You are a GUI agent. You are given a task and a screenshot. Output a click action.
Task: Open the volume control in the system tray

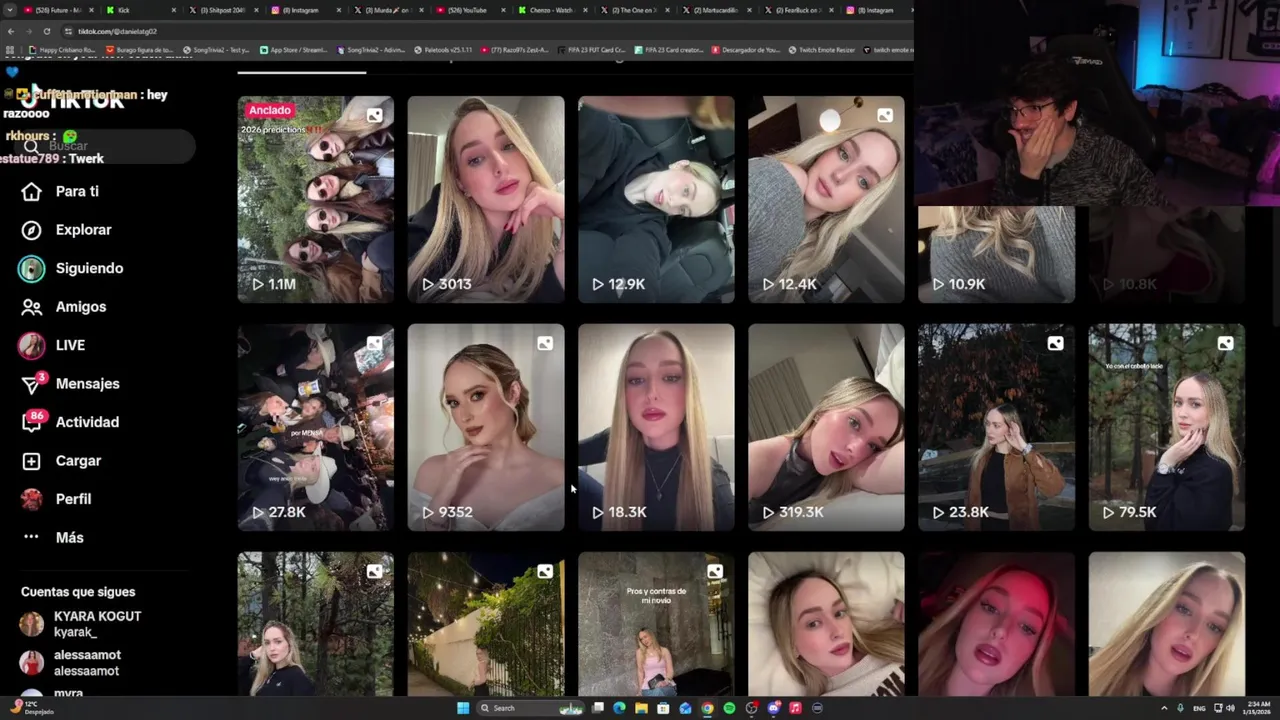click(x=1230, y=708)
